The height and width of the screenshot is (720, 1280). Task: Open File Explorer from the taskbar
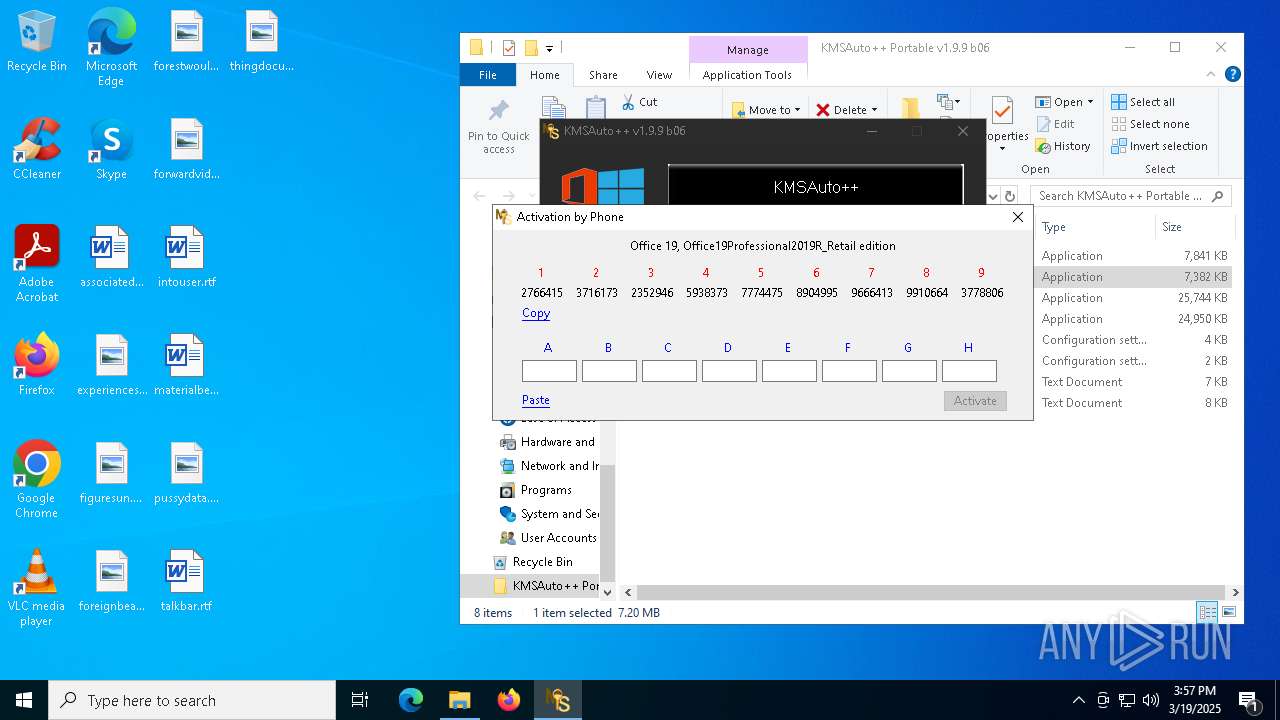click(x=459, y=700)
